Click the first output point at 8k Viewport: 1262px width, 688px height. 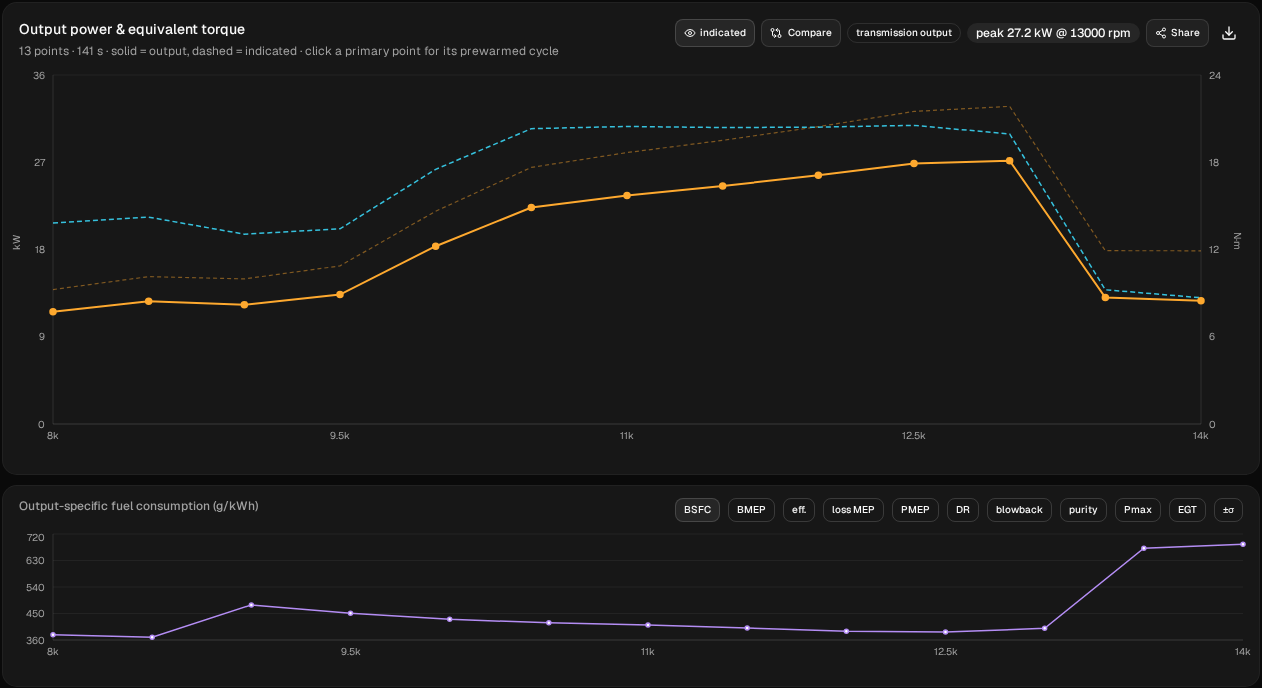[53, 312]
